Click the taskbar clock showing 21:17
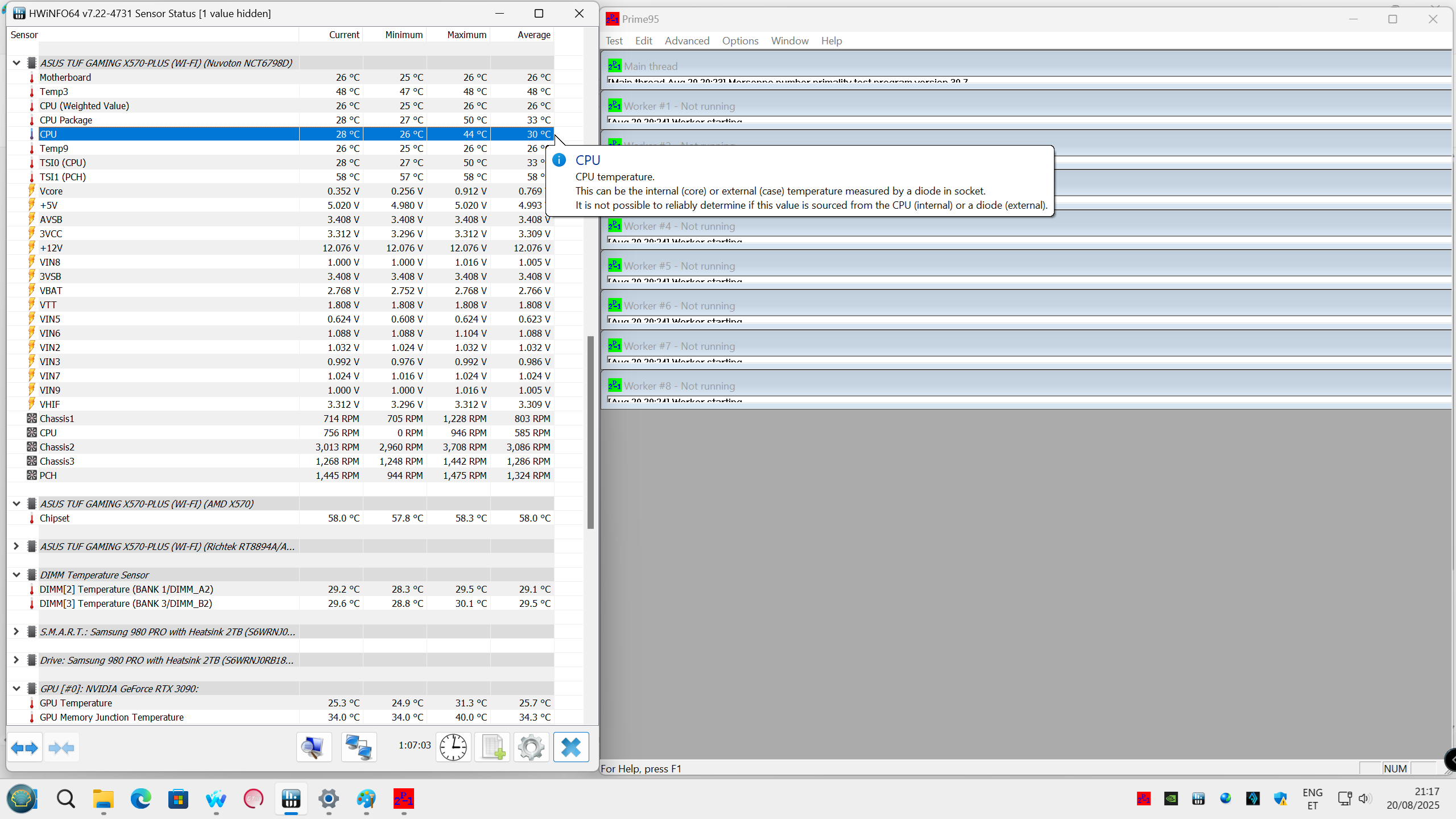The height and width of the screenshot is (819, 1456). 1413,799
